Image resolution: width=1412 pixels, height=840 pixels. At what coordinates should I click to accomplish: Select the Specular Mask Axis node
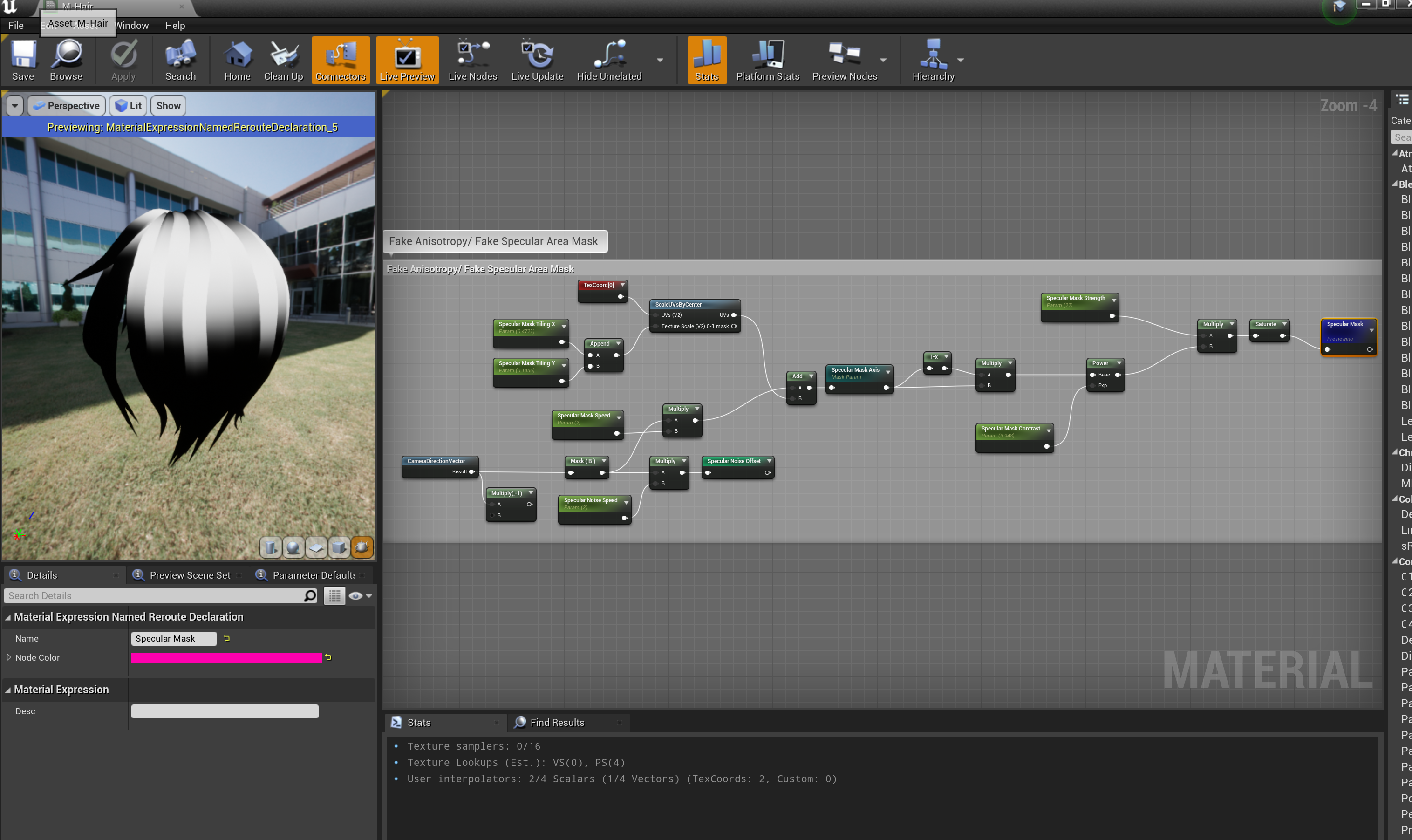(x=859, y=379)
